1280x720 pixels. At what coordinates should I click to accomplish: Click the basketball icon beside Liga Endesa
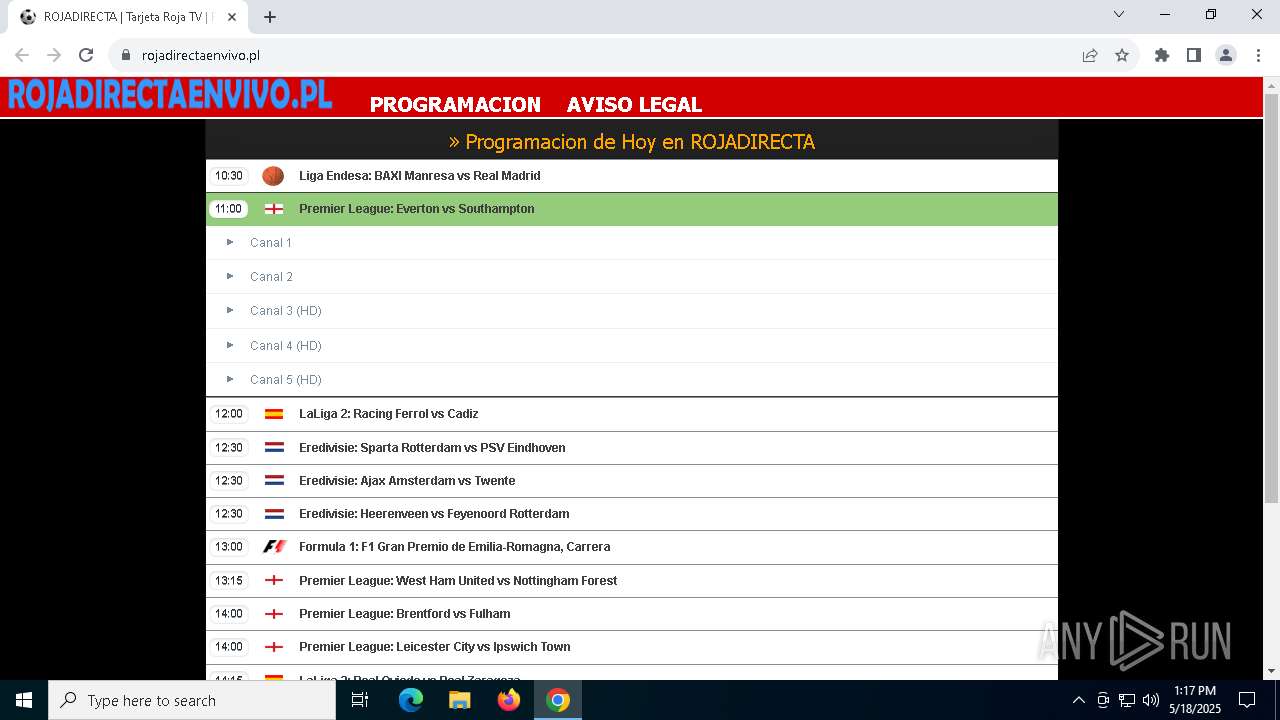273,176
